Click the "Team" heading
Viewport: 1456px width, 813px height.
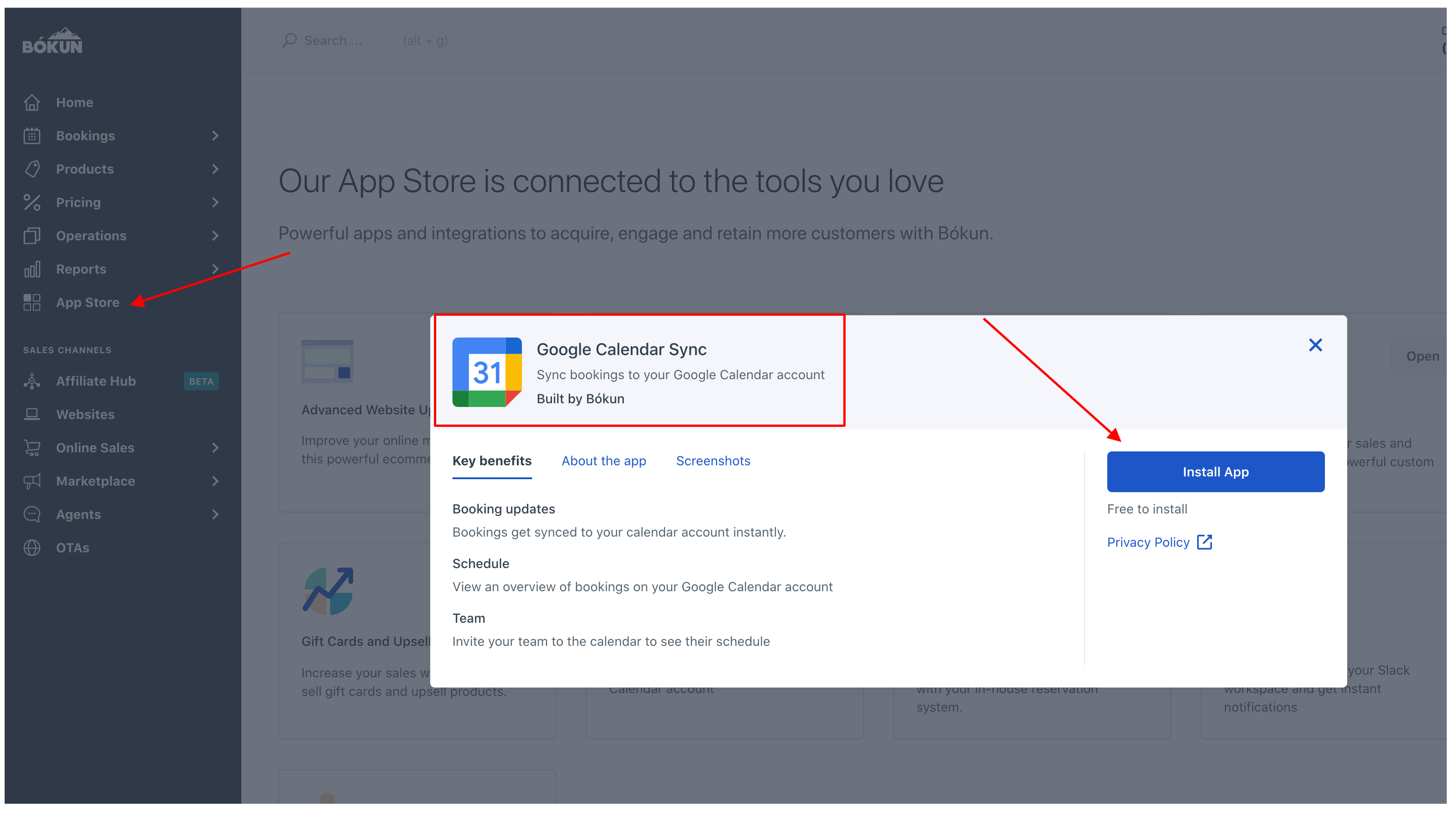469,618
